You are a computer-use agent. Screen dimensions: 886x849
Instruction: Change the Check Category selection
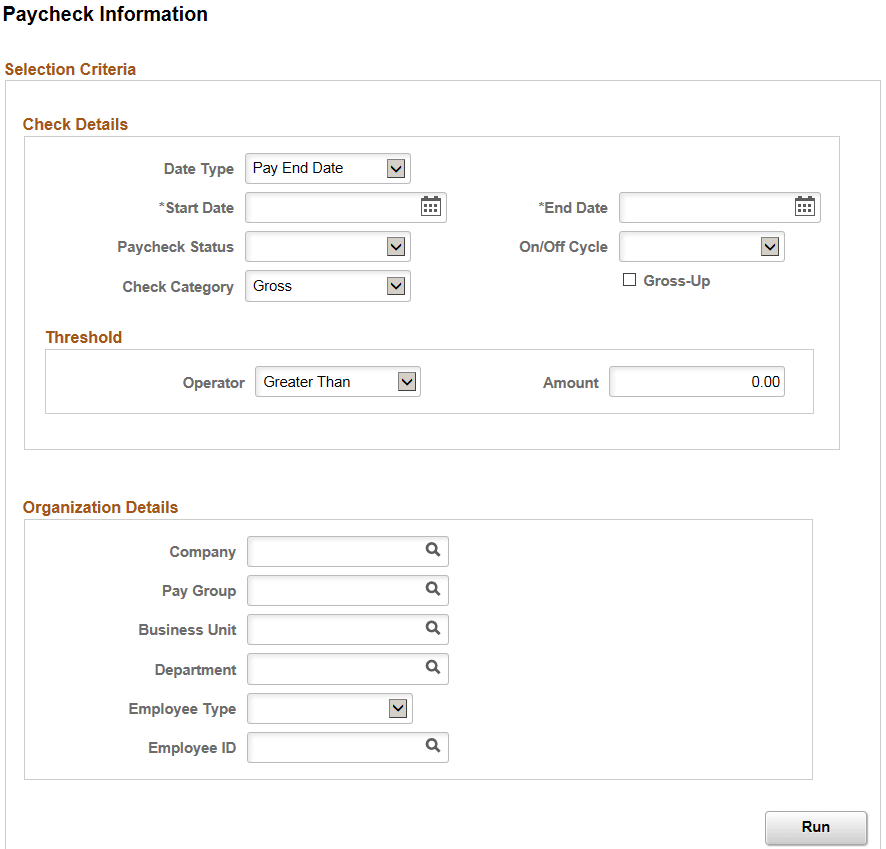(397, 285)
